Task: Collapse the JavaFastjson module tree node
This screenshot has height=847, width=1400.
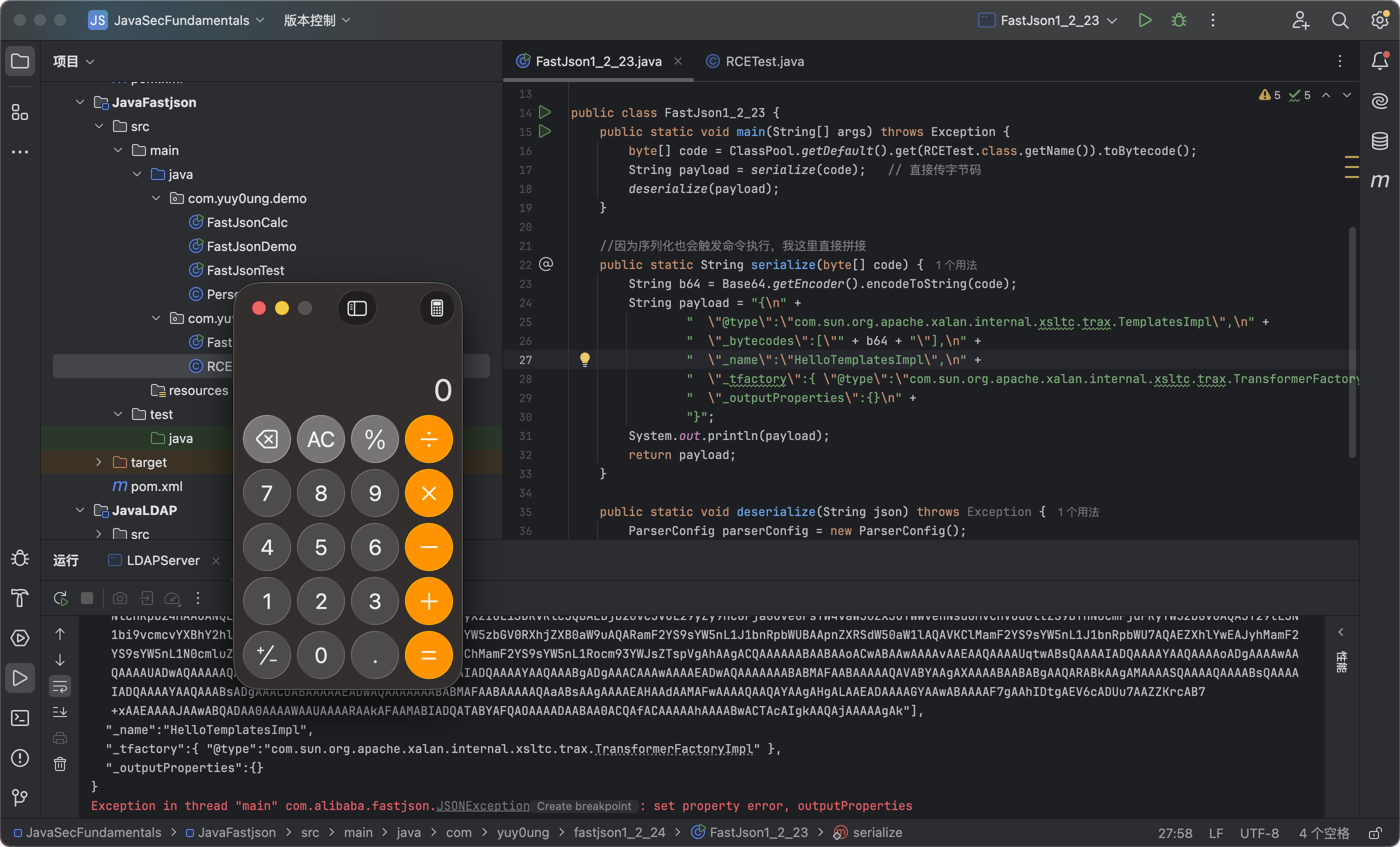Action: (x=80, y=102)
